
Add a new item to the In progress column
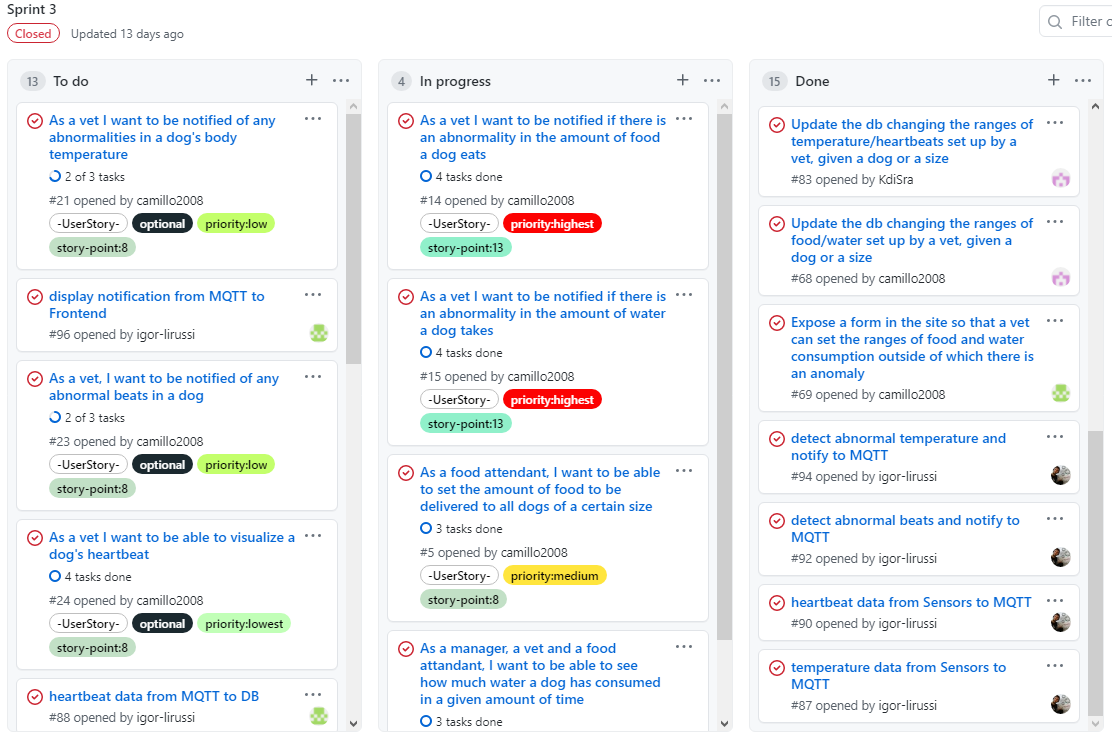click(682, 80)
